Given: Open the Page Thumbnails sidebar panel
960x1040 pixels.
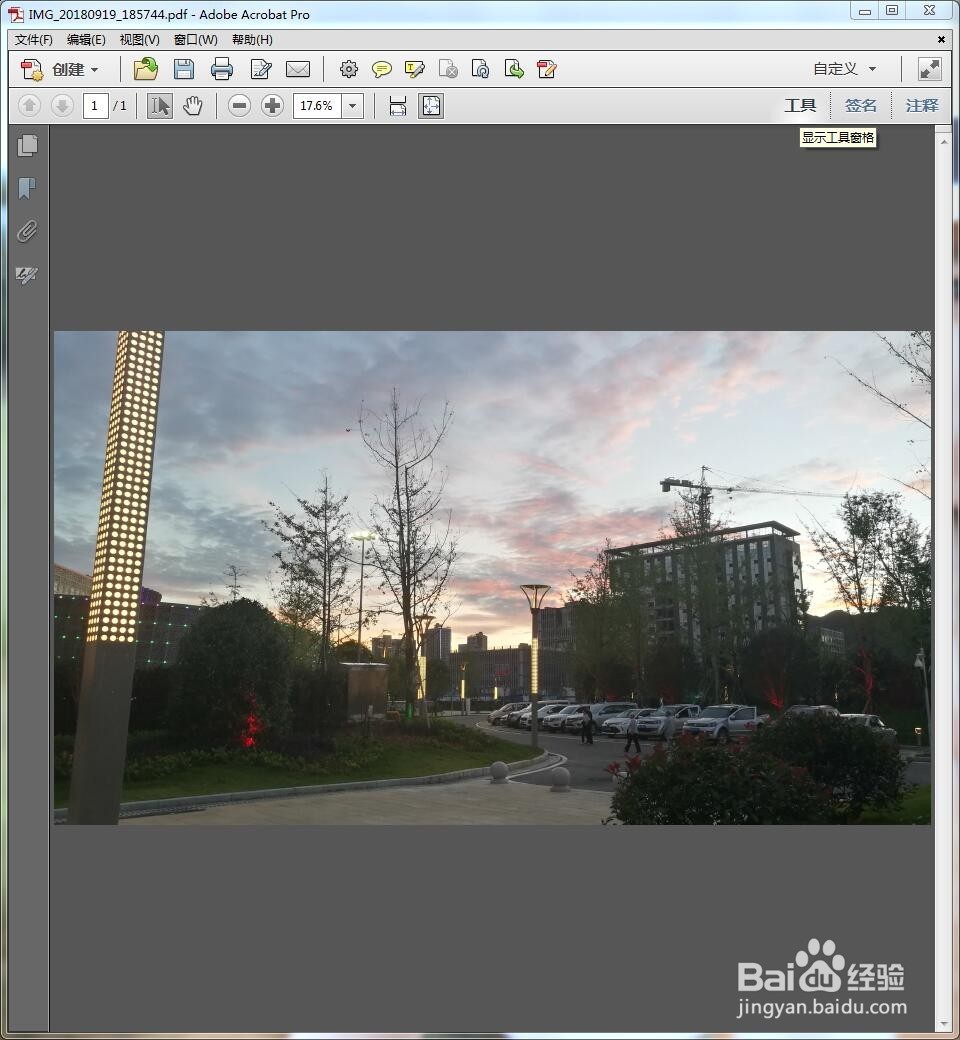Looking at the screenshot, I should point(27,144).
